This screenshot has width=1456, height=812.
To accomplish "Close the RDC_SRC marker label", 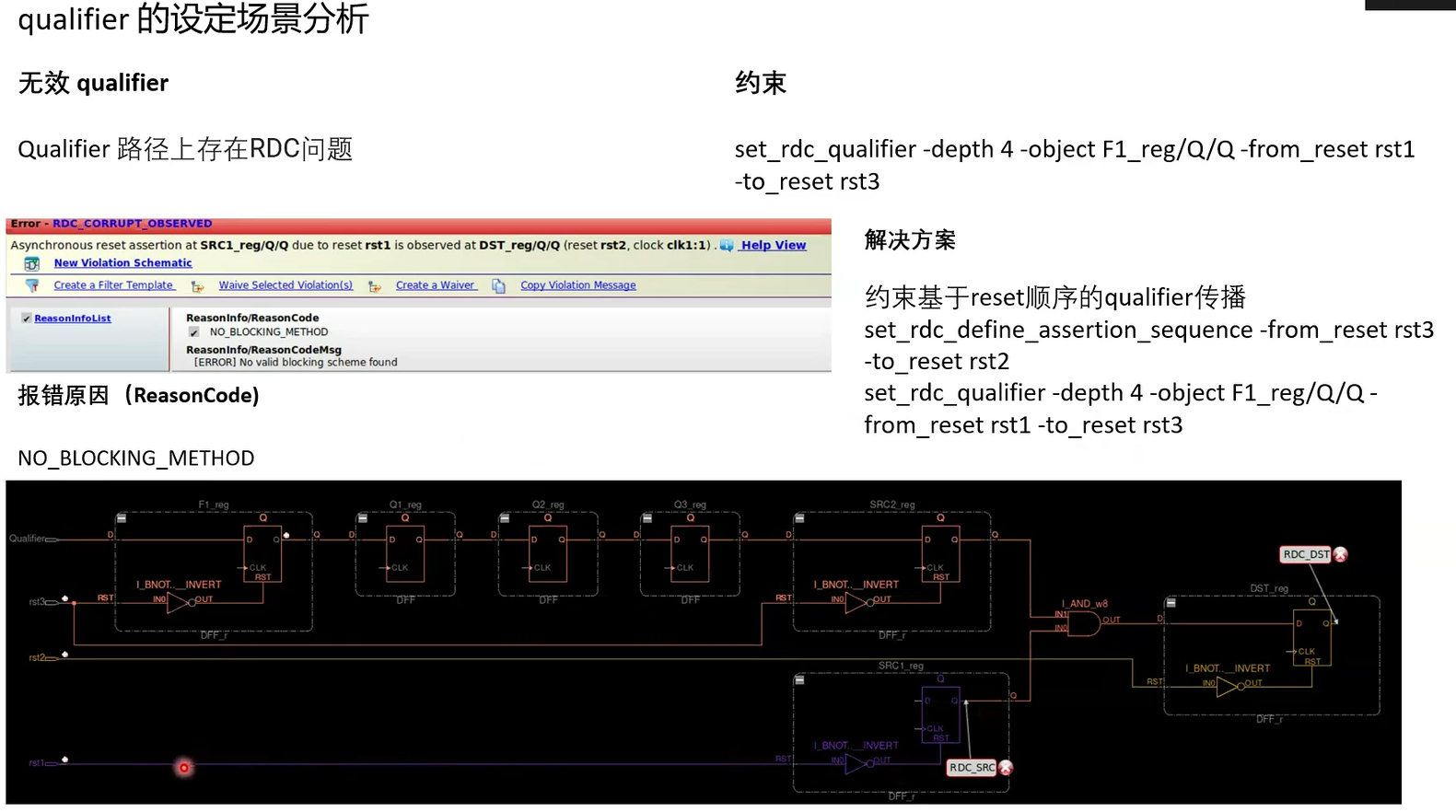I will coord(1006,767).
